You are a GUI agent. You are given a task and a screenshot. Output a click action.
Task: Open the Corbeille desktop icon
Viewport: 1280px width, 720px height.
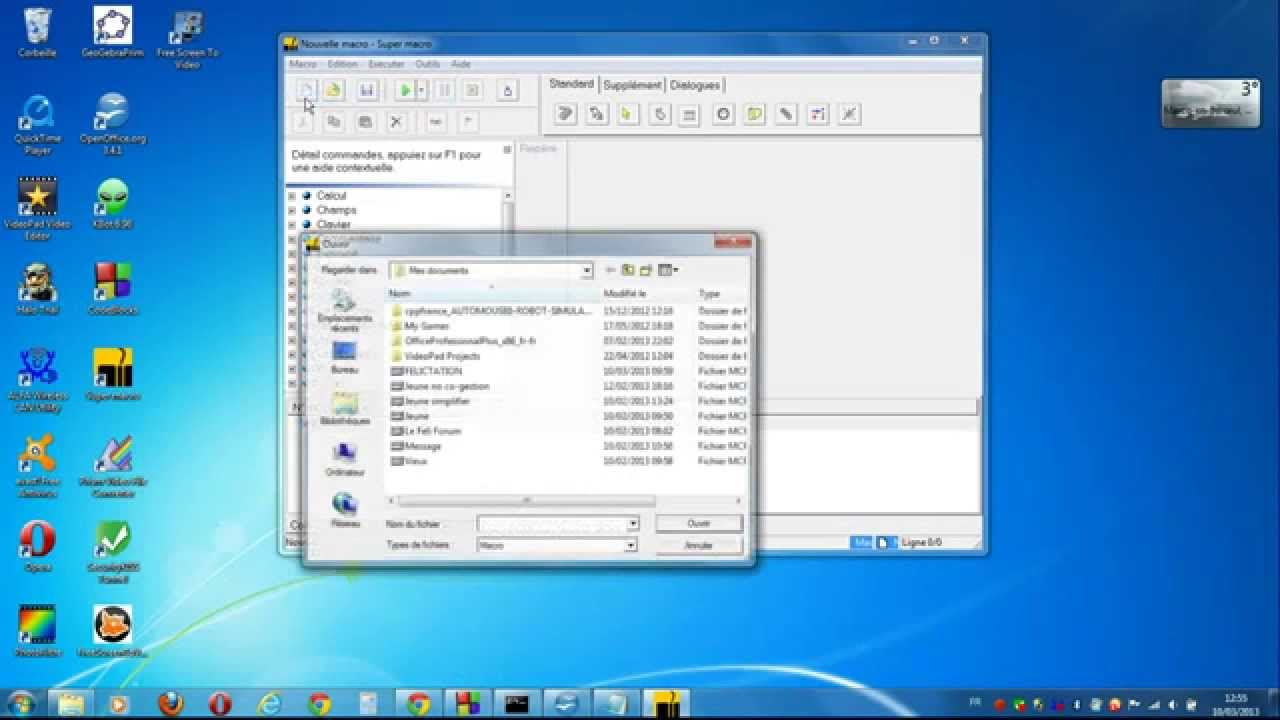[37, 33]
